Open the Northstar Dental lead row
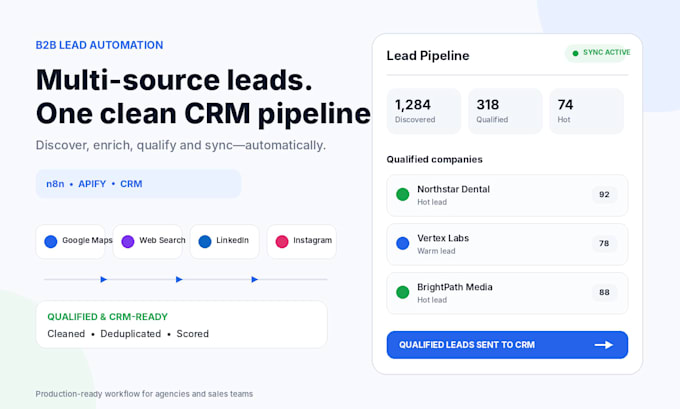 point(507,195)
